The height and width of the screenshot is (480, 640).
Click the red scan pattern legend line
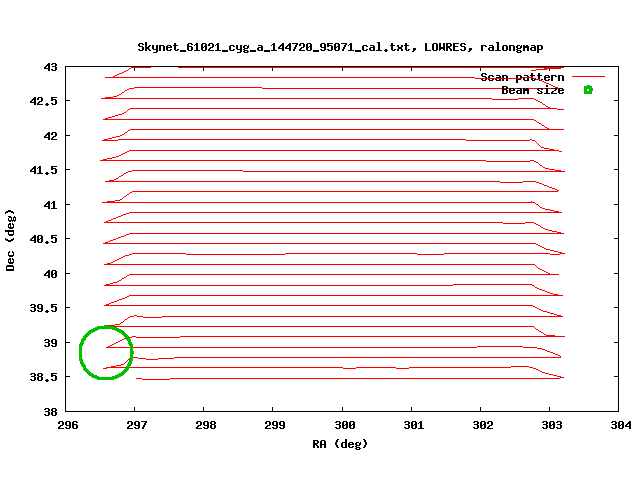588,76
